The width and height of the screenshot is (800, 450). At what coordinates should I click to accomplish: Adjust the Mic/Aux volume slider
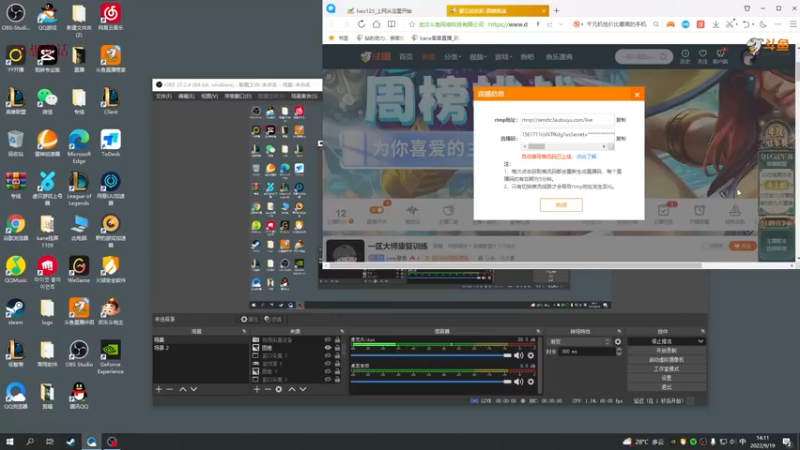tap(431, 355)
